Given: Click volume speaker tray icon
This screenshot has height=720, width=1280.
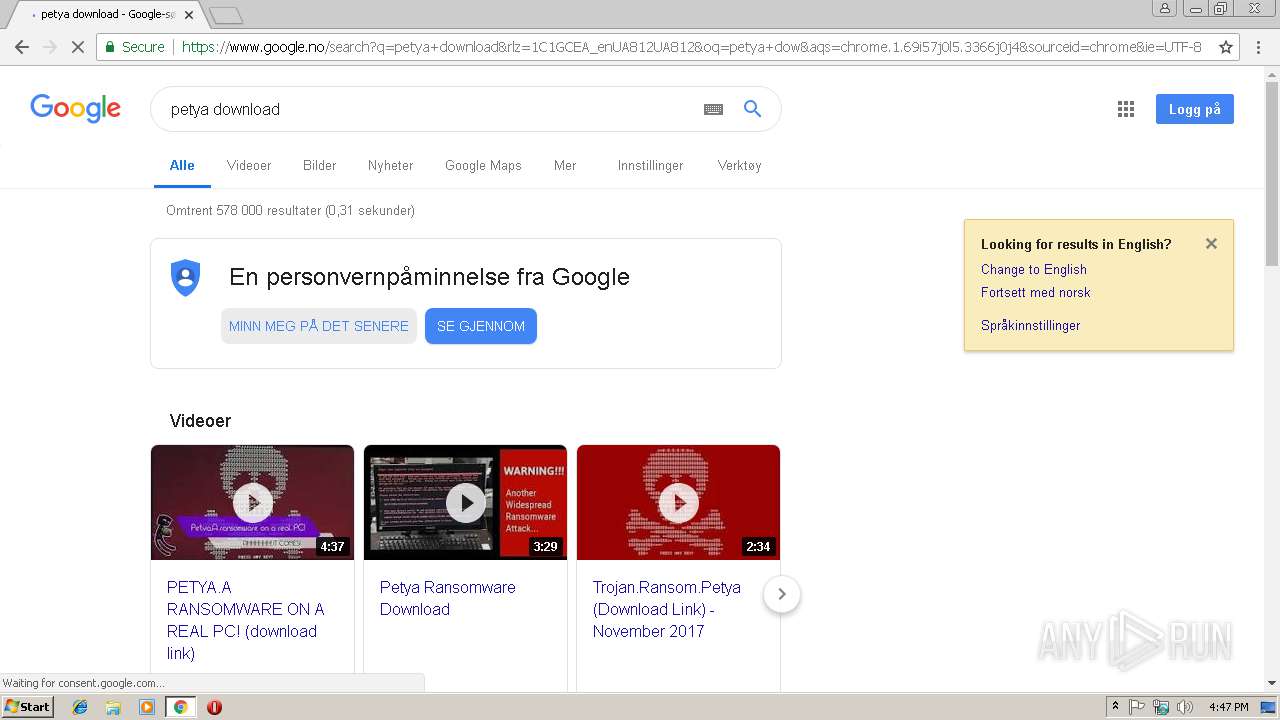Looking at the screenshot, I should pos(1184,707).
